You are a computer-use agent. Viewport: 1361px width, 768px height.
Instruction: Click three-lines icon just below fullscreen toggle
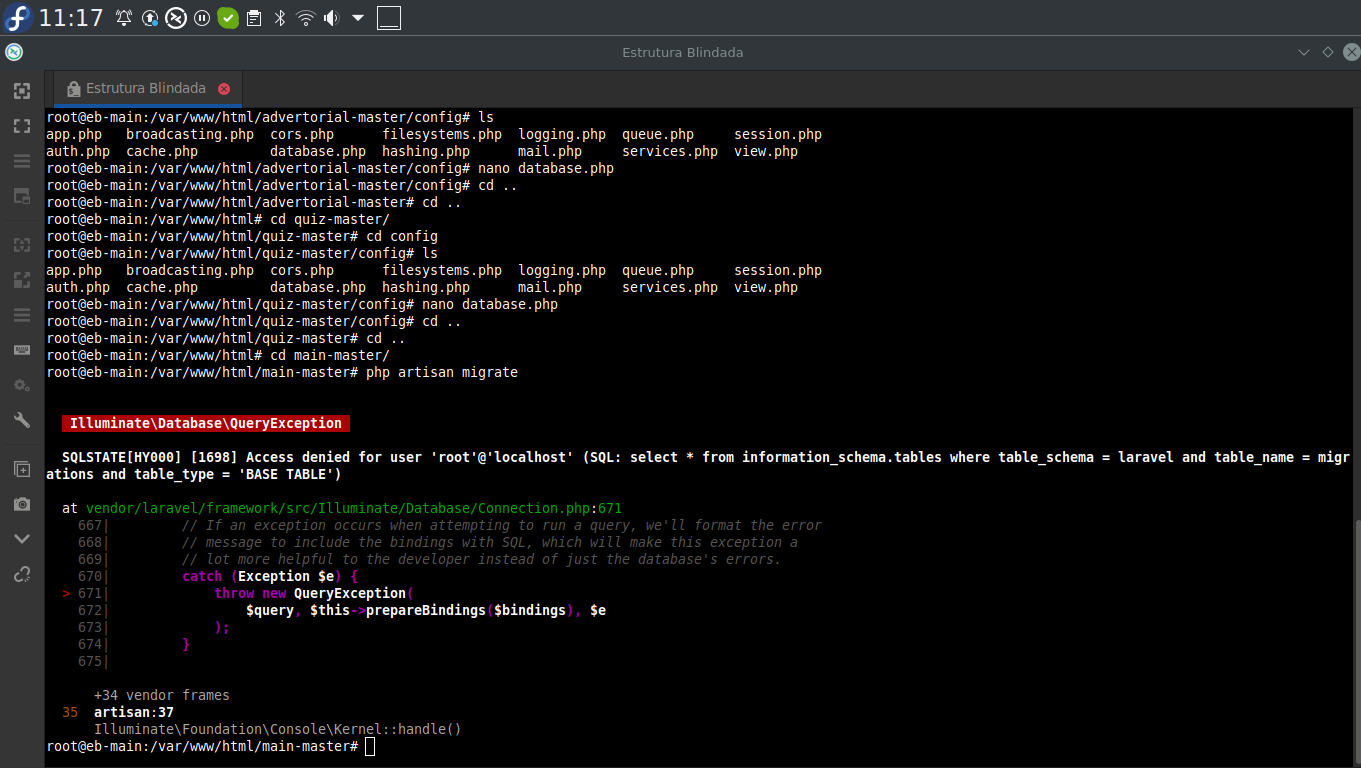(21, 161)
